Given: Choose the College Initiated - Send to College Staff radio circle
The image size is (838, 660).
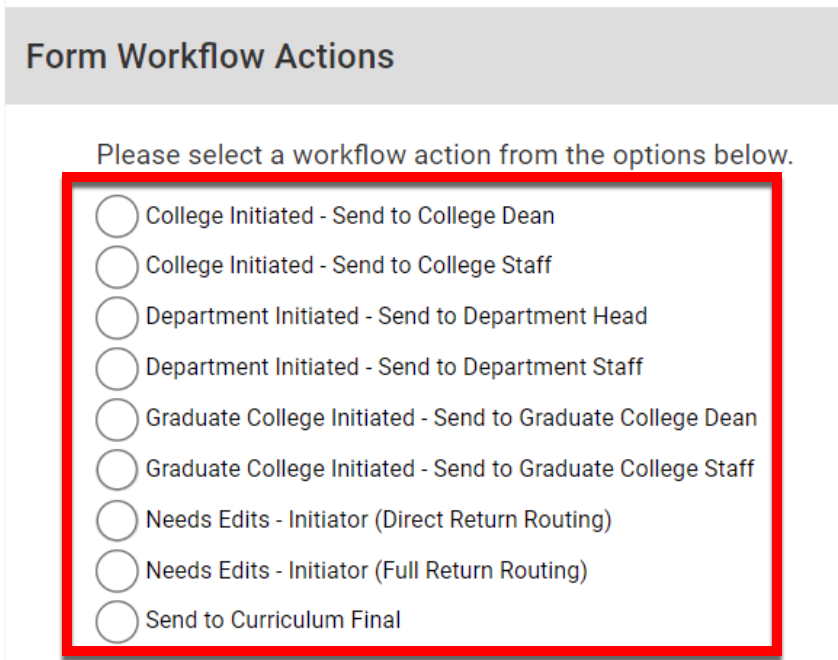Looking at the screenshot, I should 116,267.
